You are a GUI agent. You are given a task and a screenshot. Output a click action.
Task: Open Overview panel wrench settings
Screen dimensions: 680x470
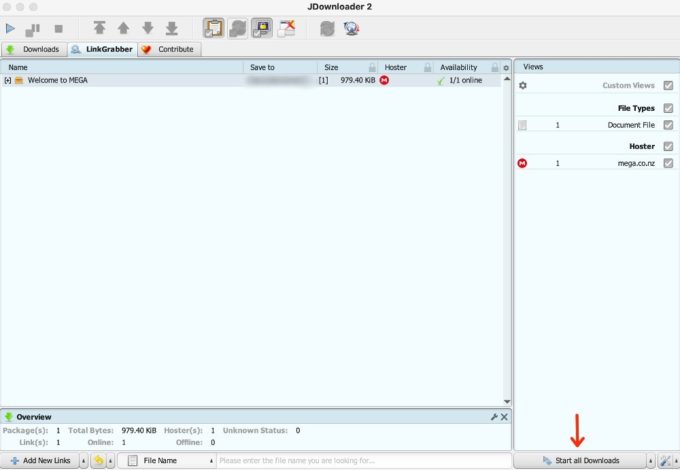point(493,416)
